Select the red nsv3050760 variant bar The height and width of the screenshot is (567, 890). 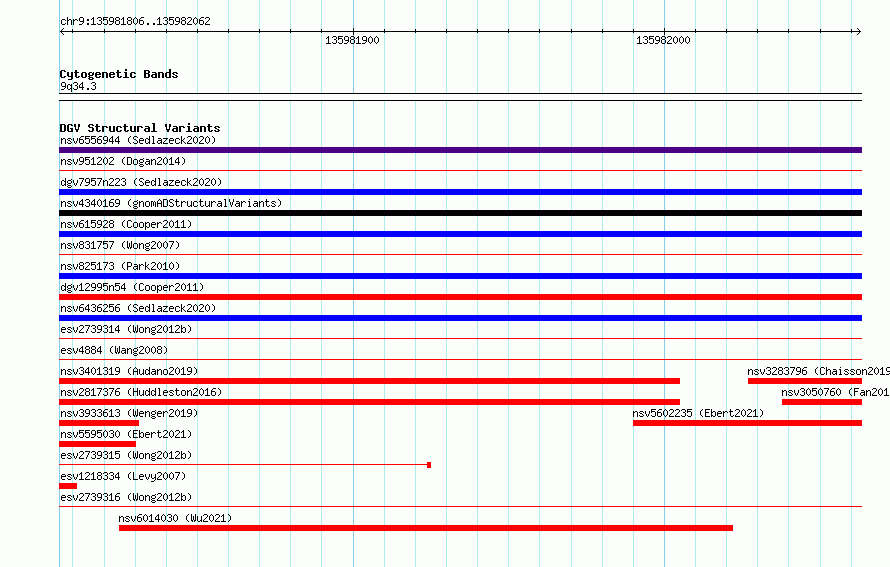point(822,402)
